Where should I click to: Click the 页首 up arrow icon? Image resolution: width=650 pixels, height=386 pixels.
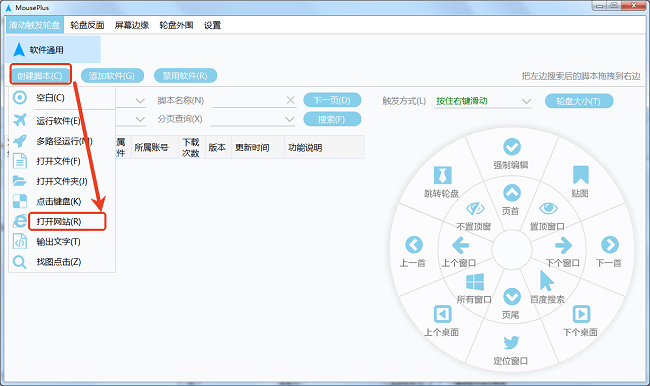click(512, 193)
